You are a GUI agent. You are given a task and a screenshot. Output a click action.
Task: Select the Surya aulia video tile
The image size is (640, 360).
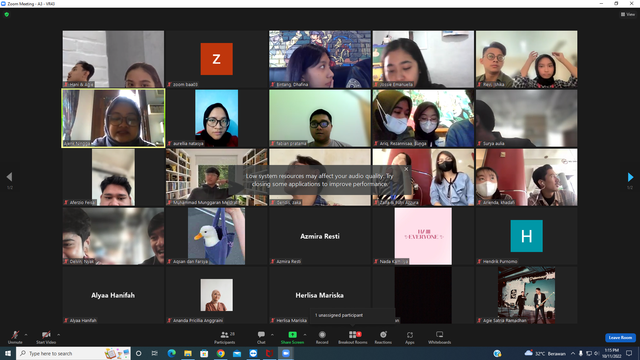pos(526,118)
